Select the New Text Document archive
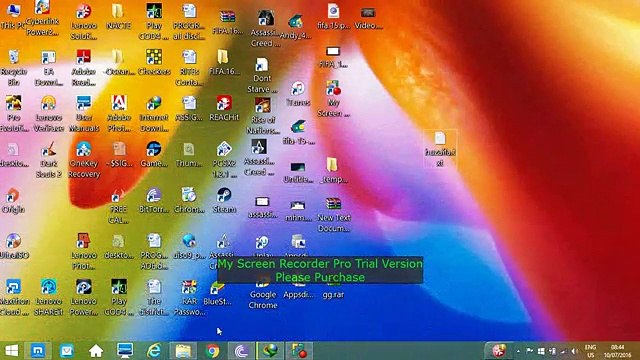640x360 pixels. point(333,215)
